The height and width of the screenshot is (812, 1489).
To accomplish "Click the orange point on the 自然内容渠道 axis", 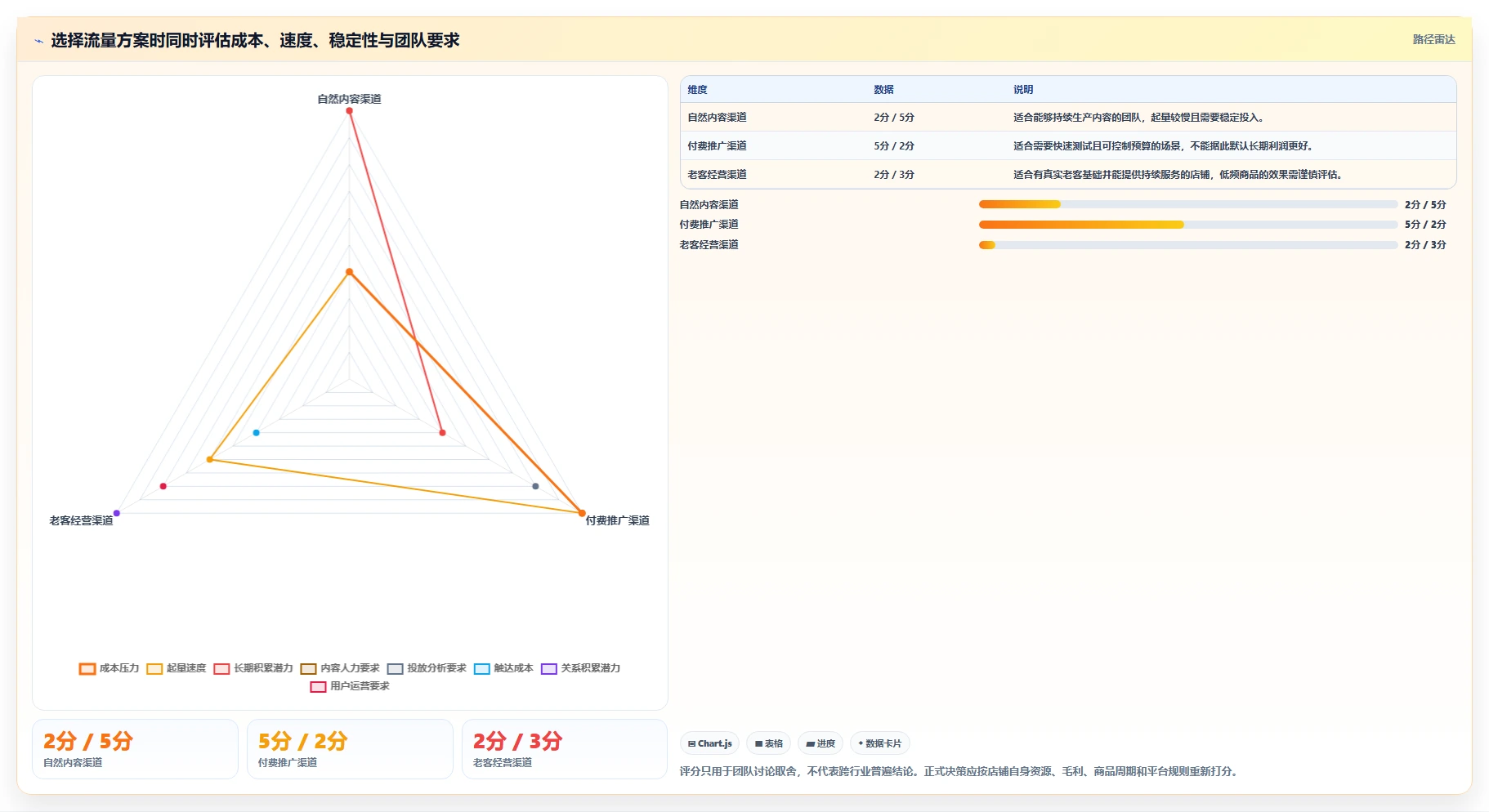I will [x=349, y=272].
